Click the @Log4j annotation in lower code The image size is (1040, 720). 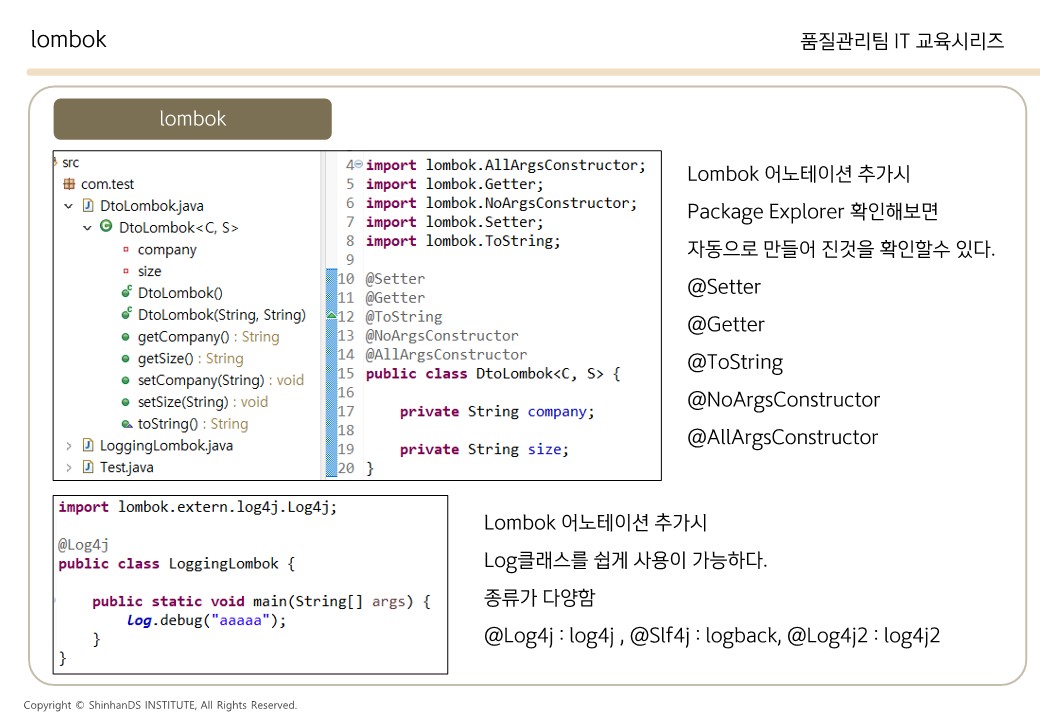83,545
